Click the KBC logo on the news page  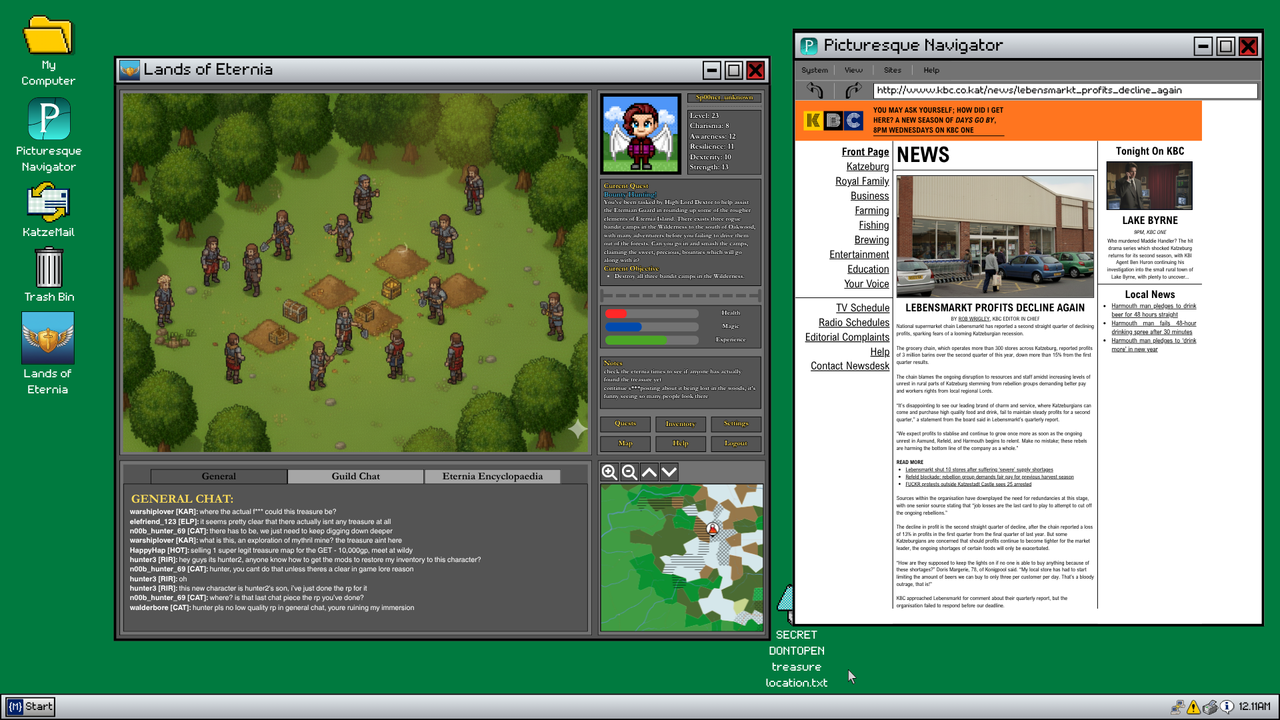833,121
